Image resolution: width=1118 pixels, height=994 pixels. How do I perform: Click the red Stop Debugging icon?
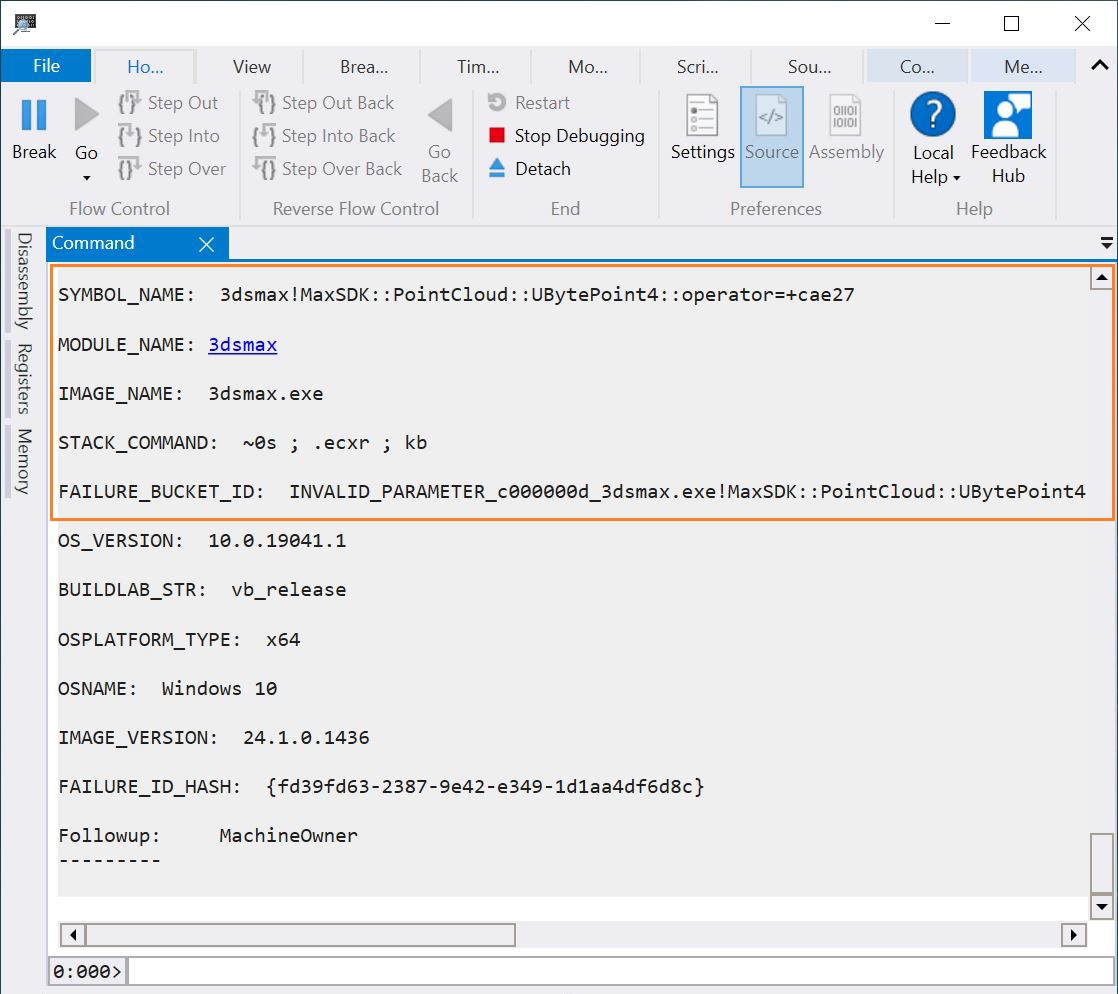pyautogui.click(x=497, y=135)
